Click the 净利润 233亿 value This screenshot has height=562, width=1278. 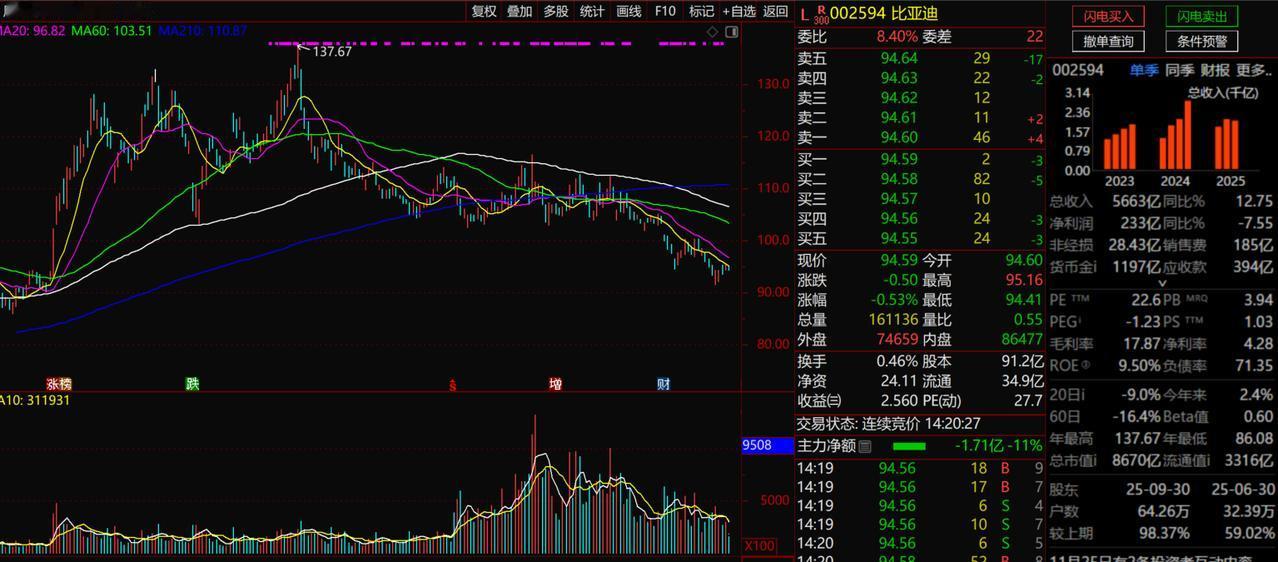1139,223
